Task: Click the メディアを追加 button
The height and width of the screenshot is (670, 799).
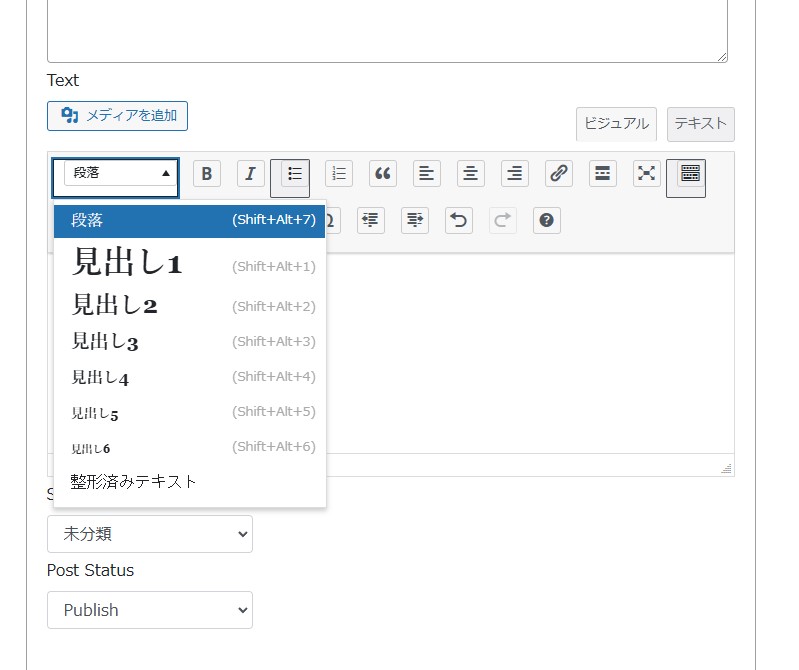Action: 117,116
